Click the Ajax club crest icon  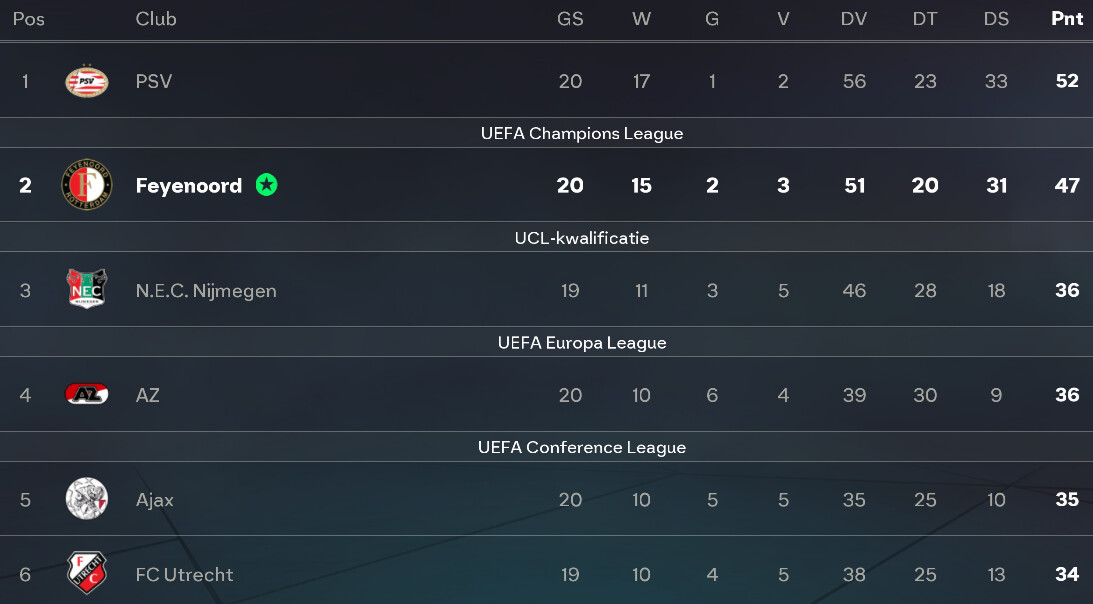(86, 499)
